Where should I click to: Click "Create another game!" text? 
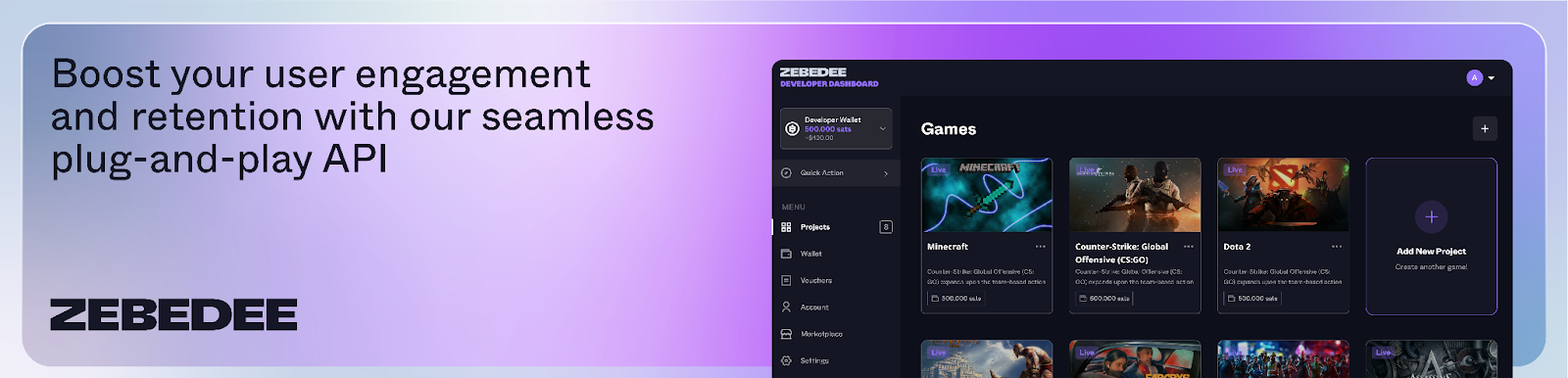tap(1431, 266)
